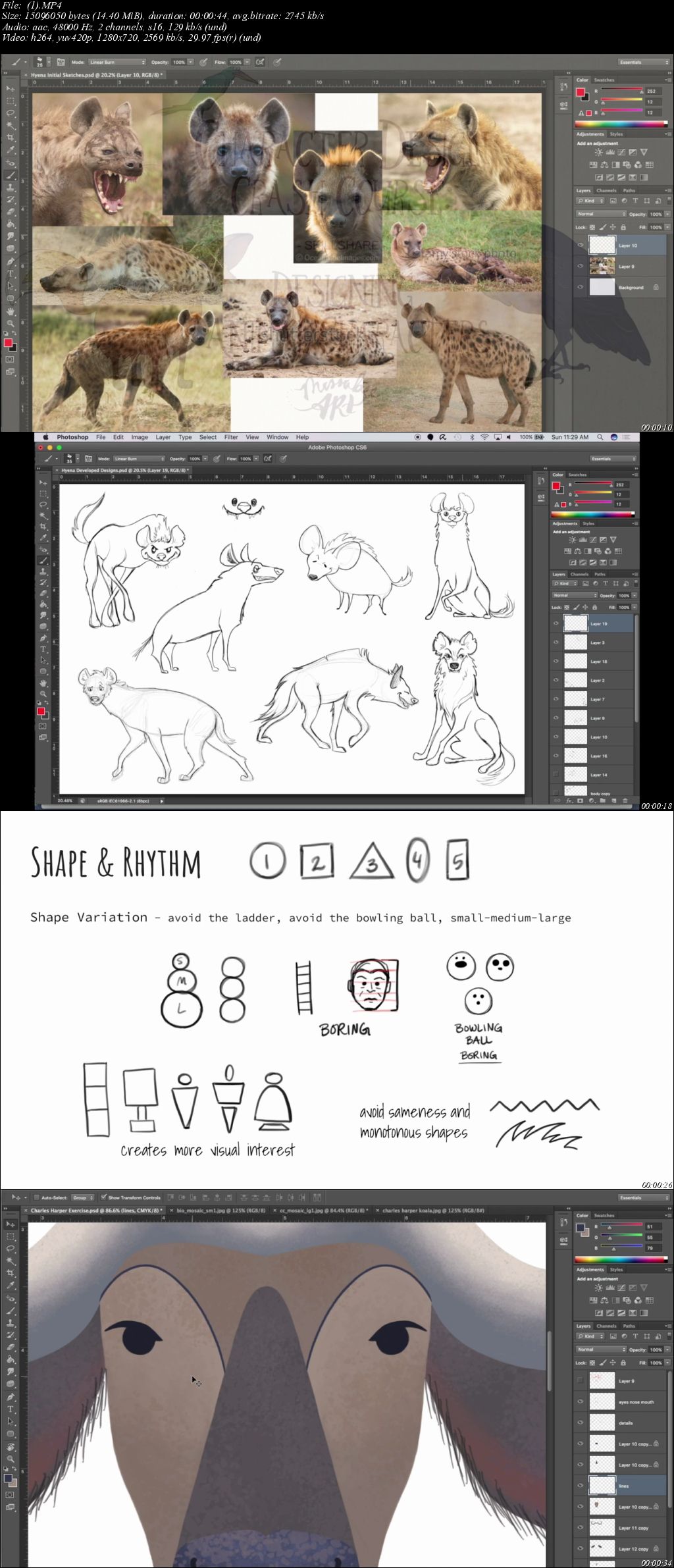Select the Quick Selection tool in Hyena Initial Sketches window
Viewport: 674px width, 1568px height.
[x=11, y=125]
